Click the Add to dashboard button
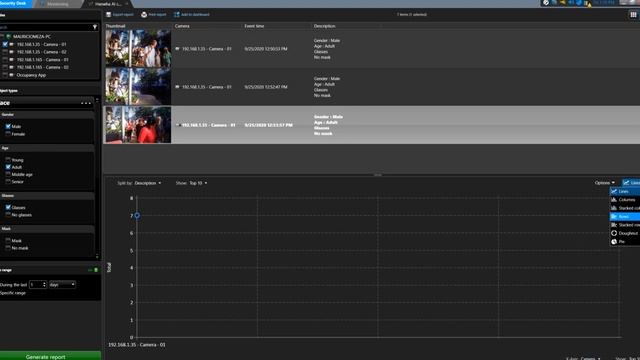 pyautogui.click(x=191, y=15)
